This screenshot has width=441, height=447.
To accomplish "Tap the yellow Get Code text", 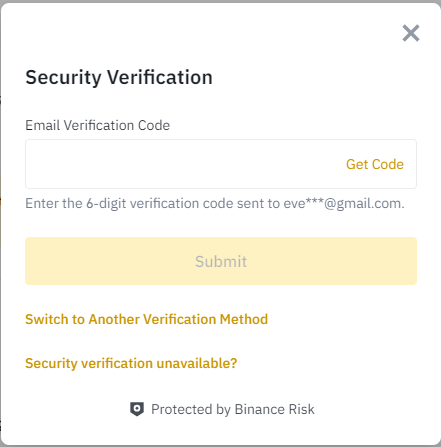I will 375,164.
